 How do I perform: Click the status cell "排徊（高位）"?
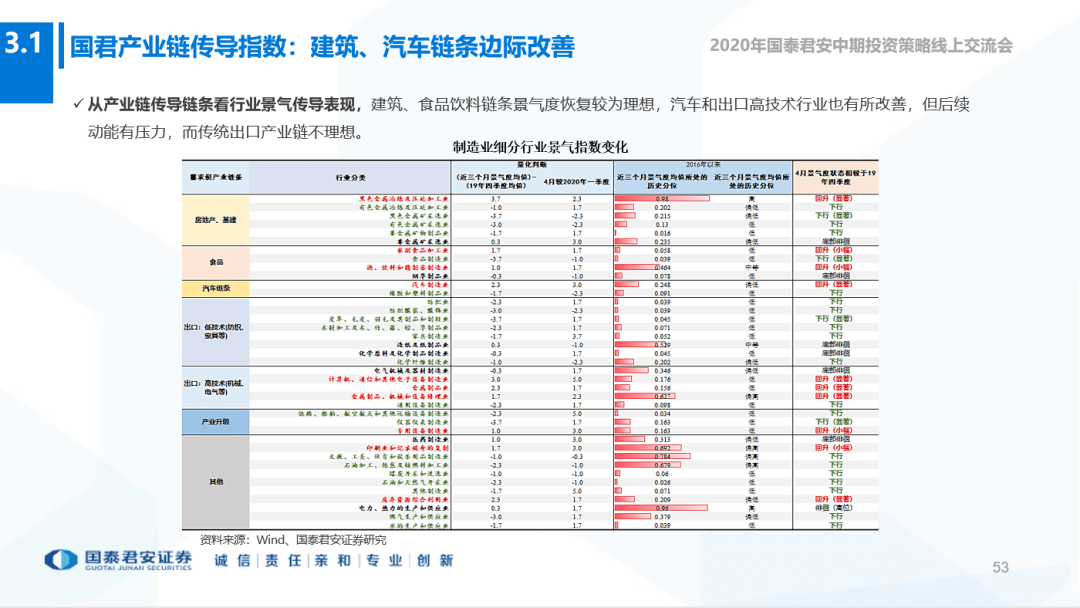point(835,508)
